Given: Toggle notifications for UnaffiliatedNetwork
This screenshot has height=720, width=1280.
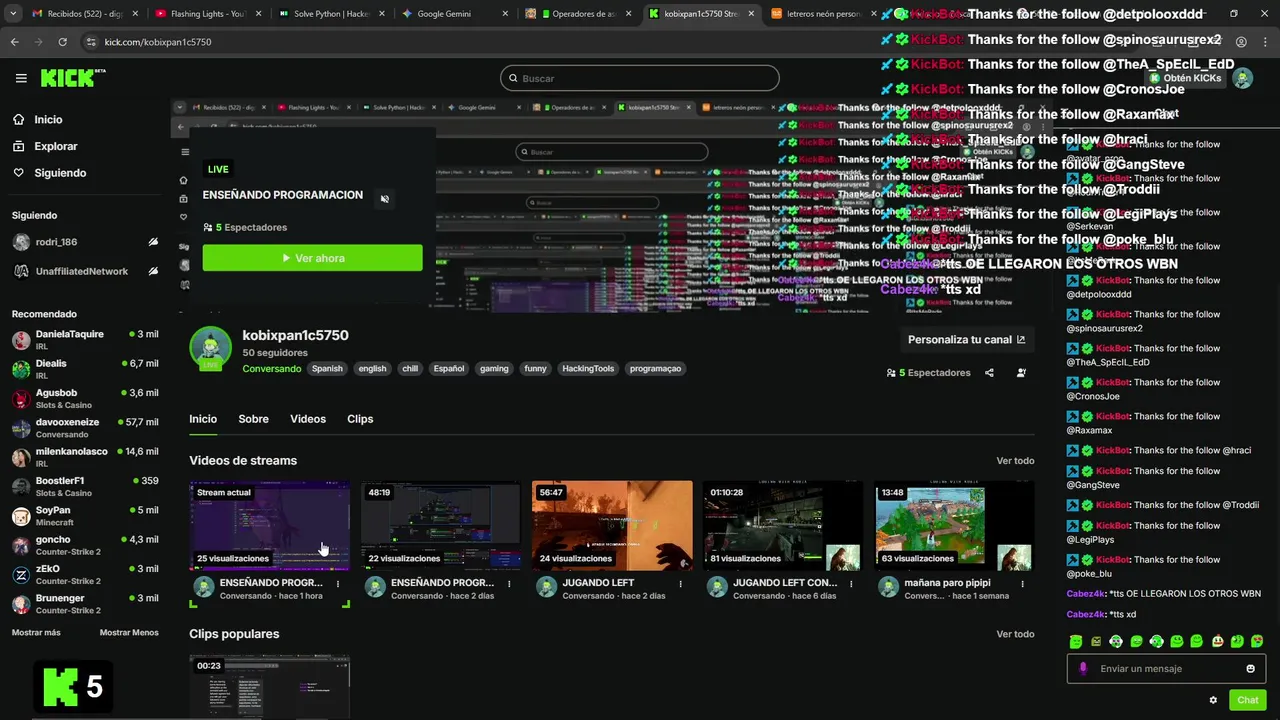Looking at the screenshot, I should coord(153,271).
